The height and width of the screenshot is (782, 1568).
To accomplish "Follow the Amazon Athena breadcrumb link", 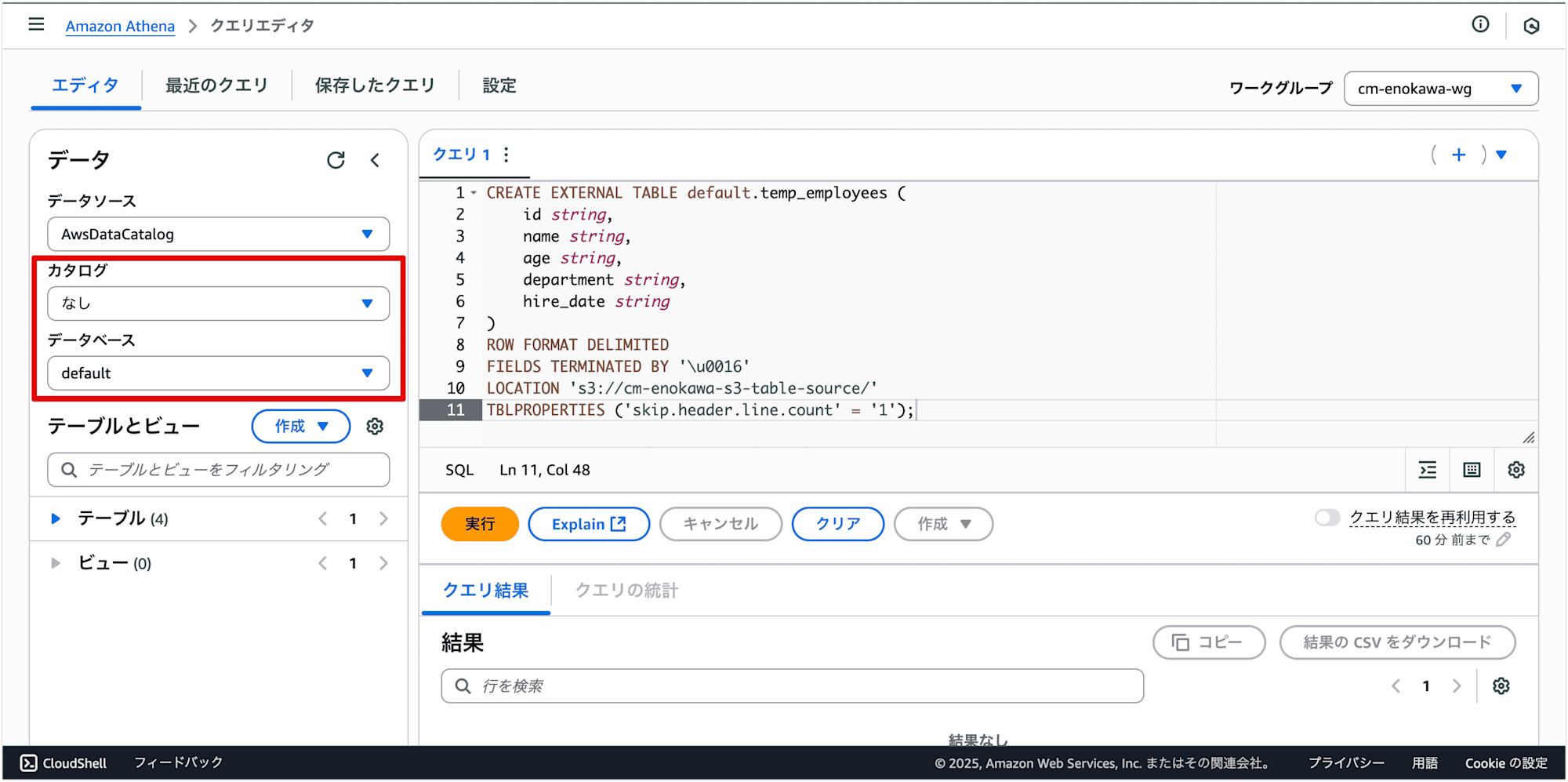I will (x=120, y=26).
